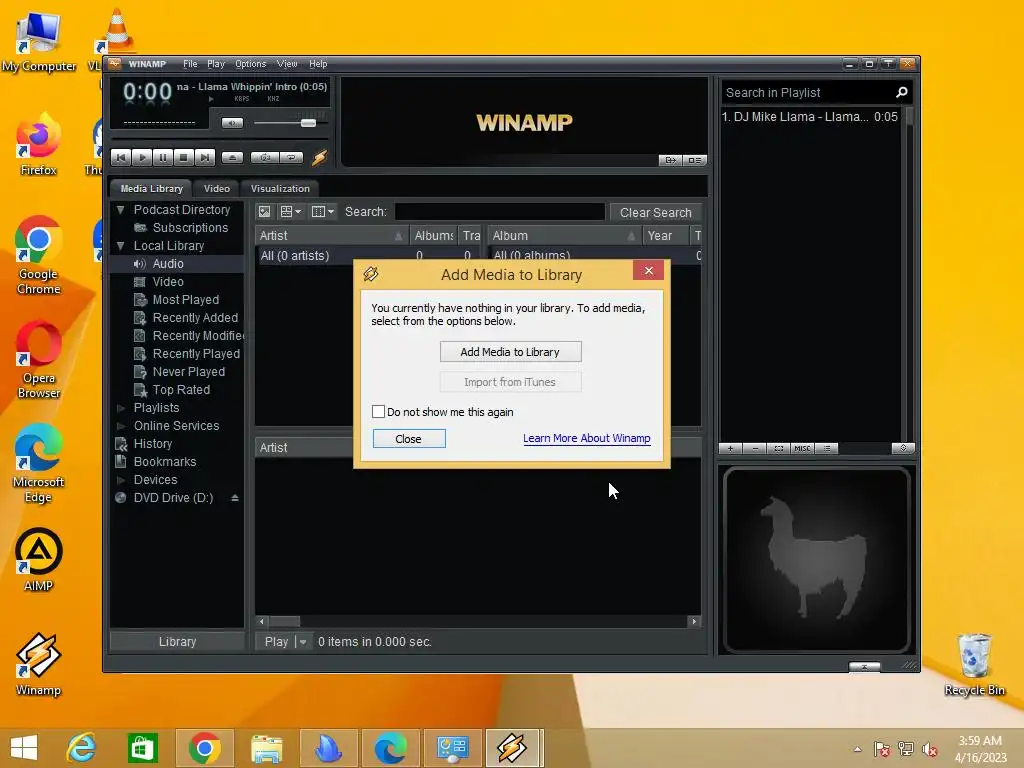Click the library Search input field

click(x=500, y=212)
